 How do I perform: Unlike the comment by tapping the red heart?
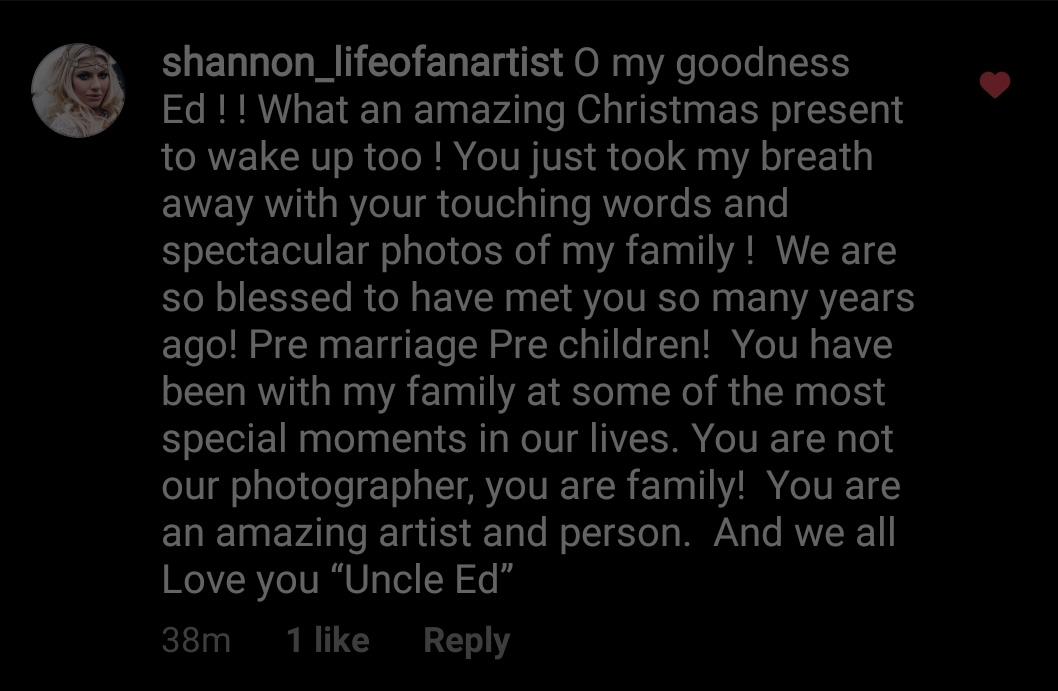click(995, 85)
